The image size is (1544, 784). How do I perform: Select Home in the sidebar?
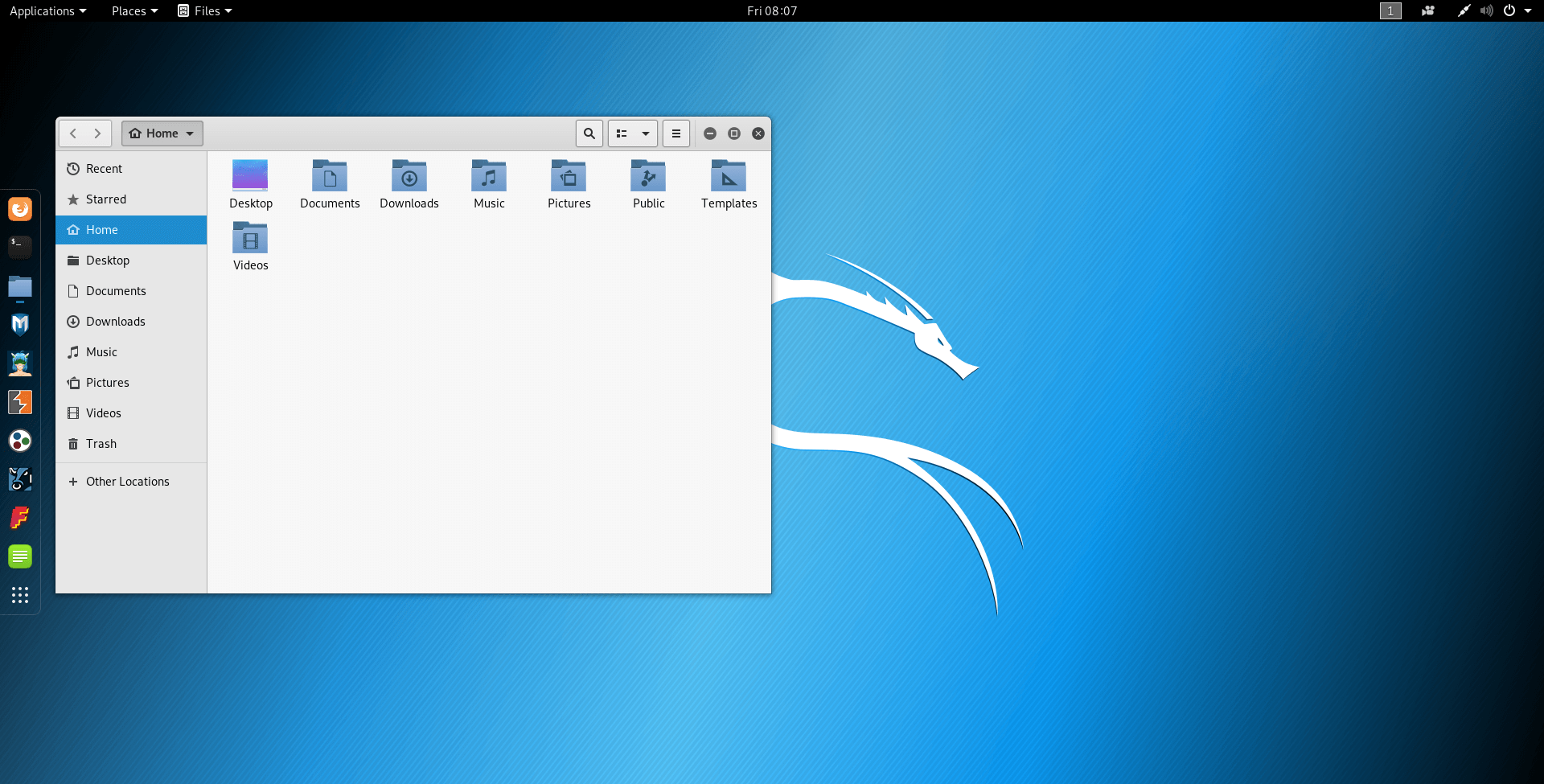(131, 230)
